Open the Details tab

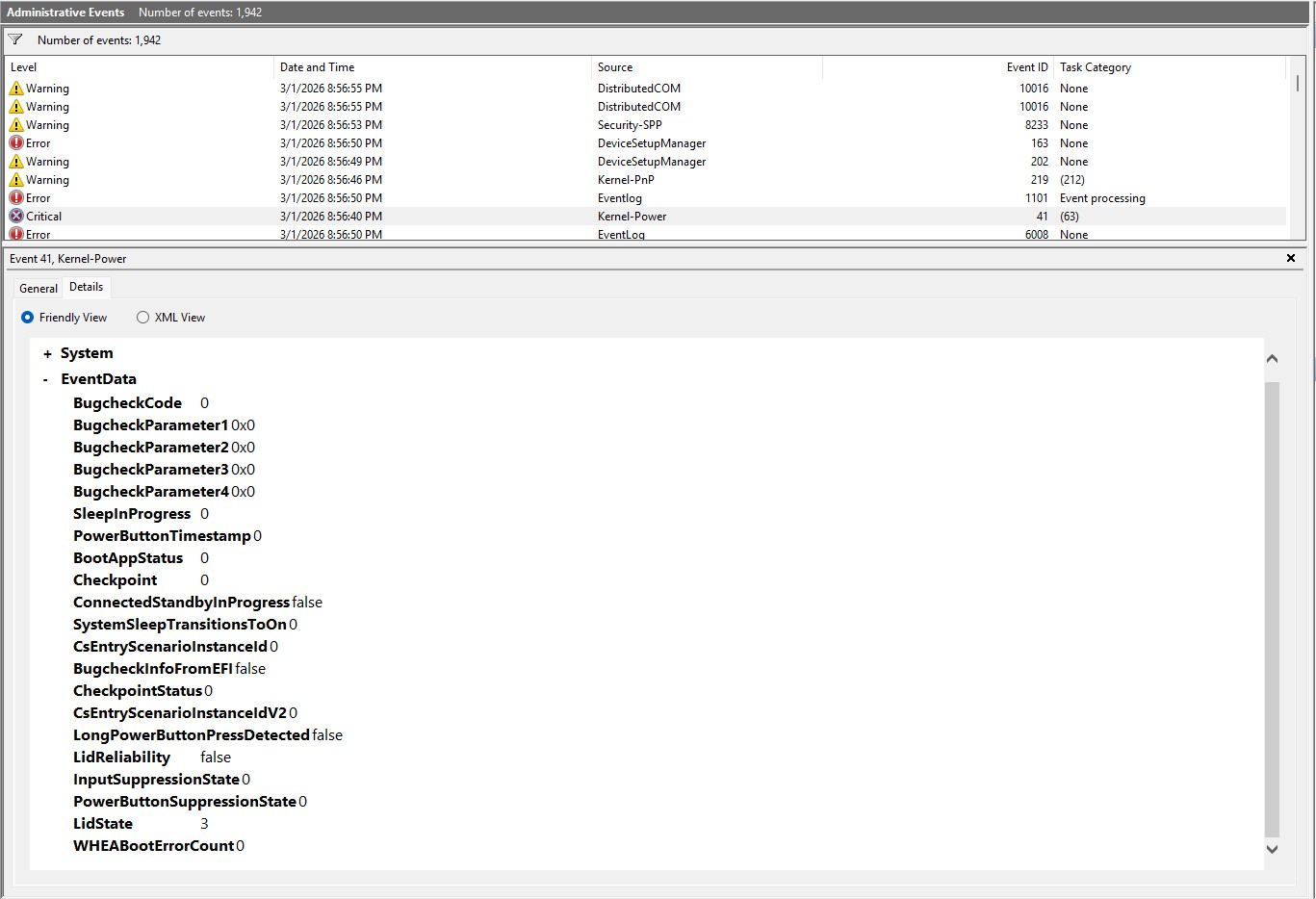click(x=86, y=287)
